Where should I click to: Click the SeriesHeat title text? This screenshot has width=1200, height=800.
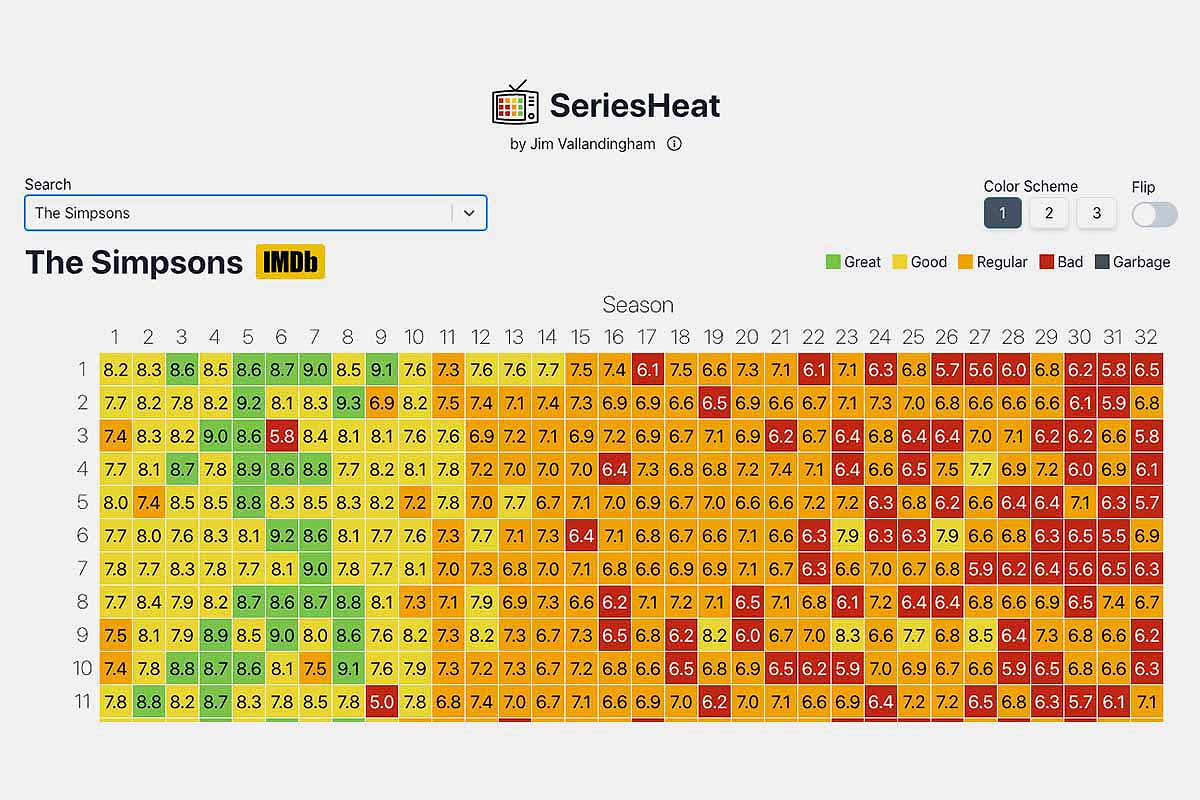point(635,105)
